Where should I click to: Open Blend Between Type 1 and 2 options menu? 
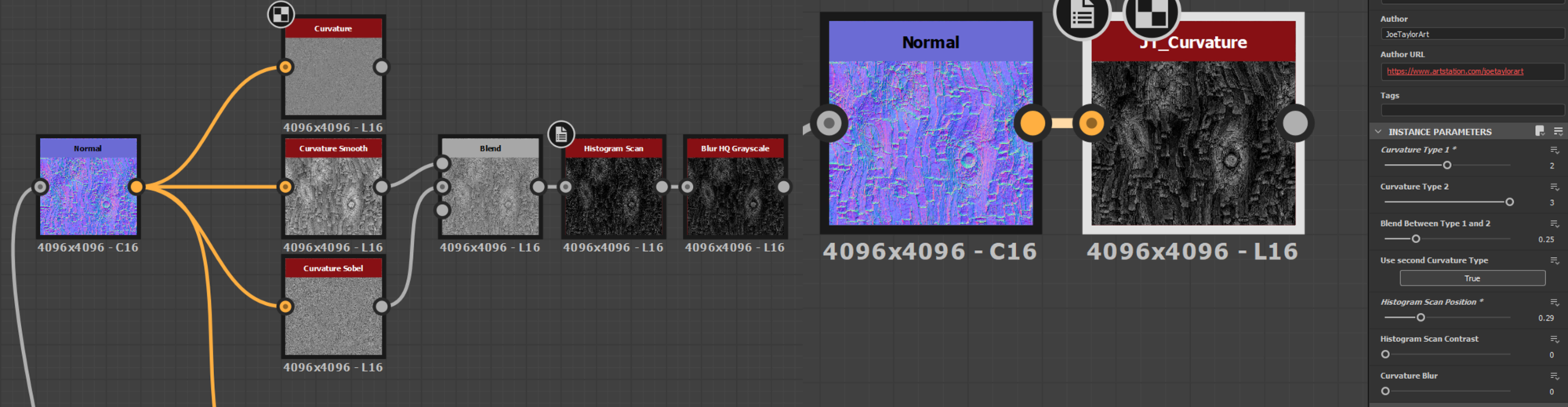tap(1554, 223)
